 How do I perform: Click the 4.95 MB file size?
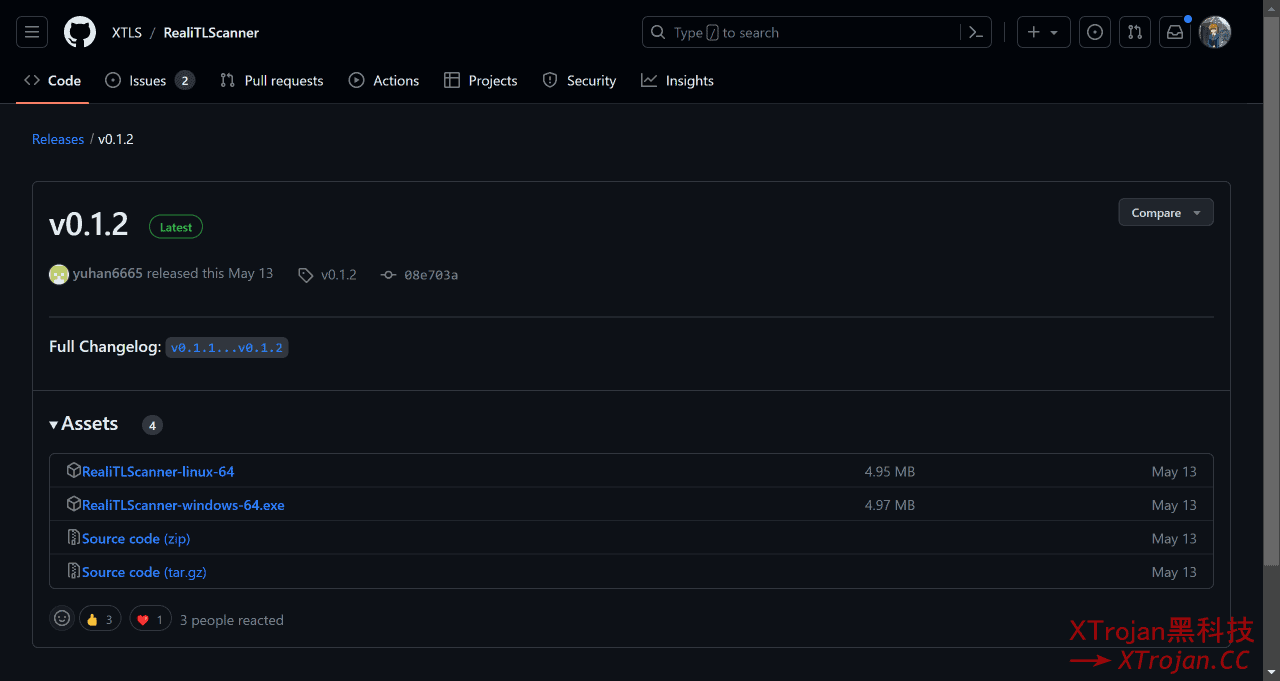pyautogui.click(x=890, y=471)
